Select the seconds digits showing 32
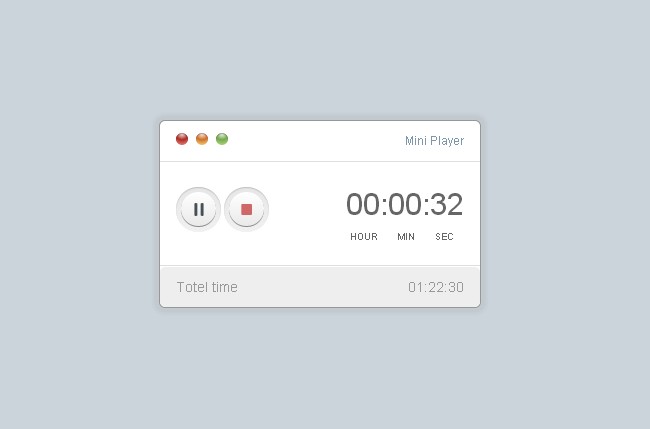The image size is (650, 429). click(x=446, y=204)
